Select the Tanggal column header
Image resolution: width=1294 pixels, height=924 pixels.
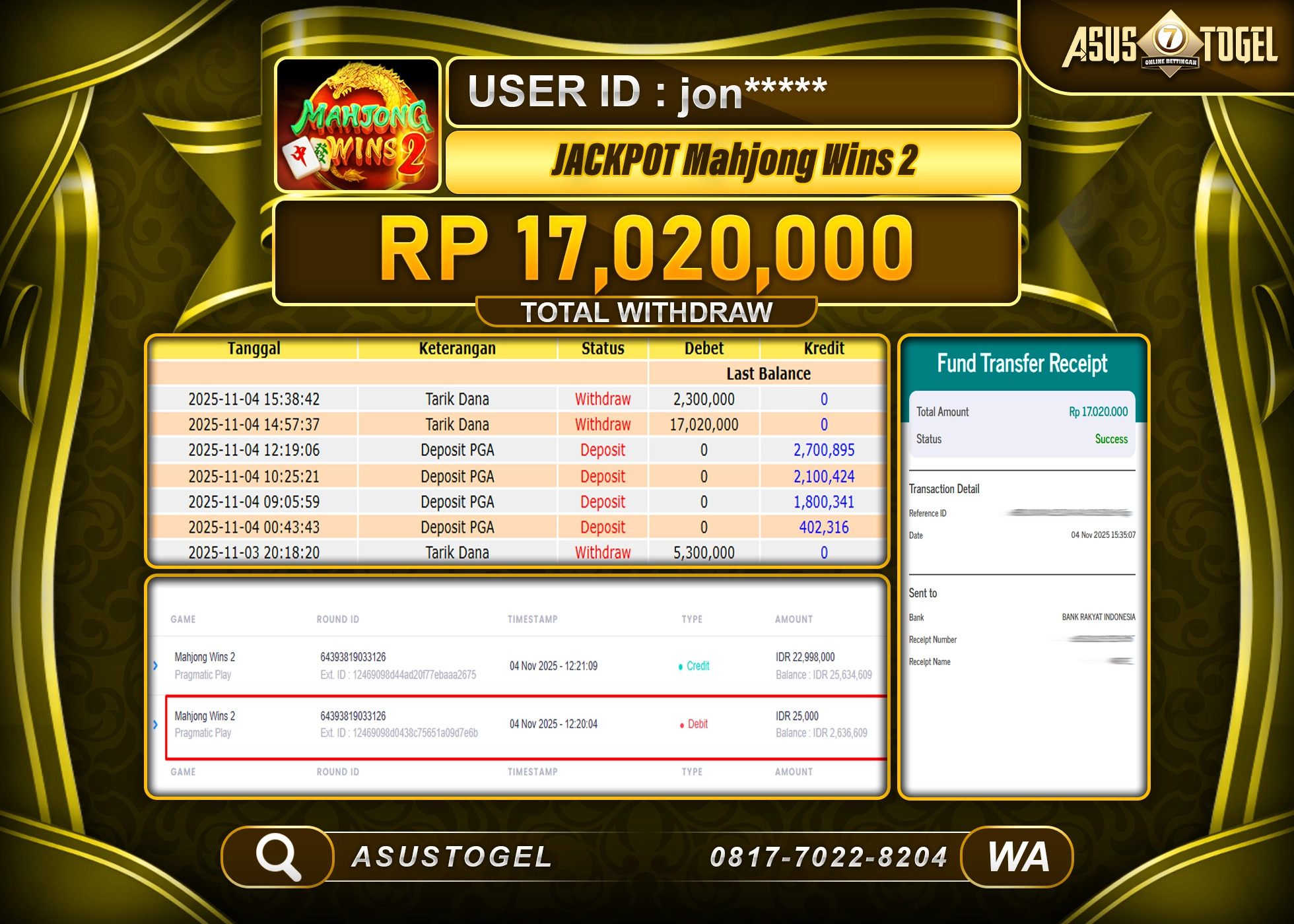(x=255, y=348)
